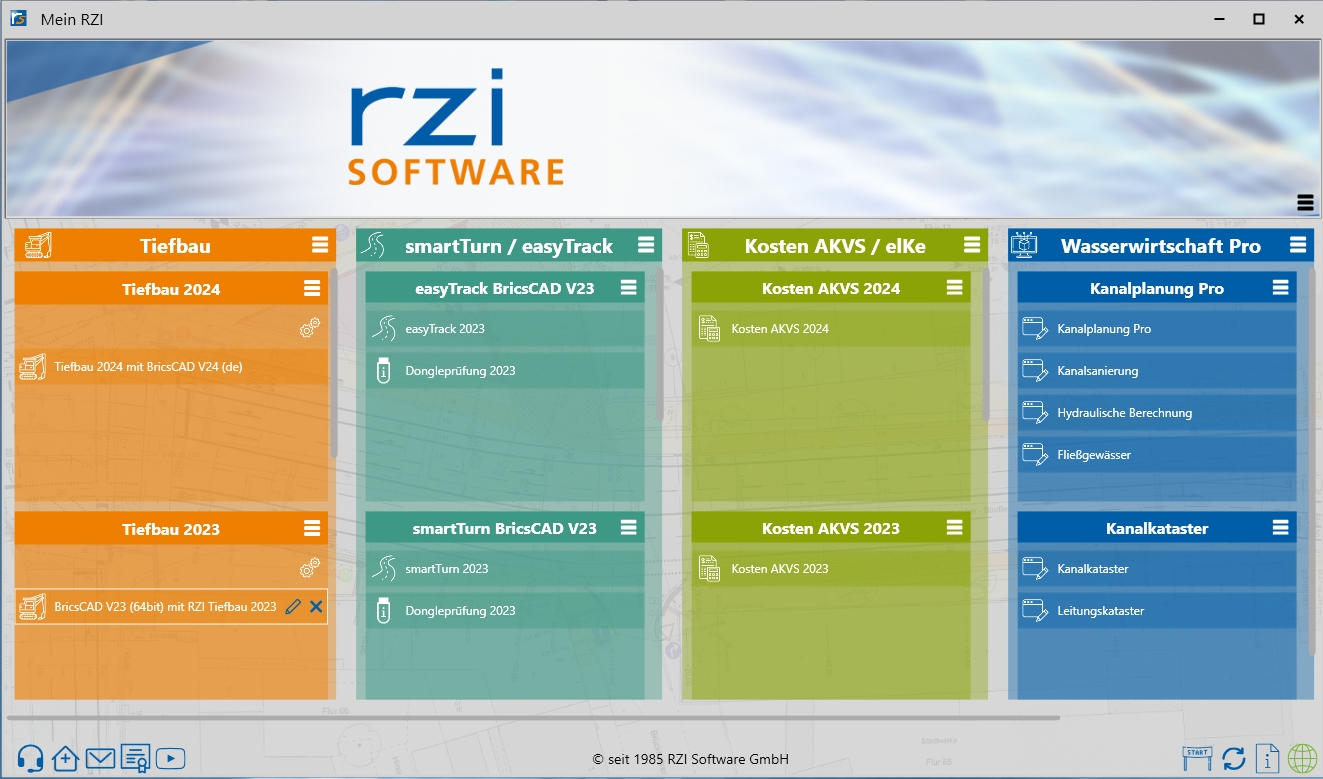Open the headset support icon
Viewport: 1323px width, 779px height.
(x=30, y=759)
